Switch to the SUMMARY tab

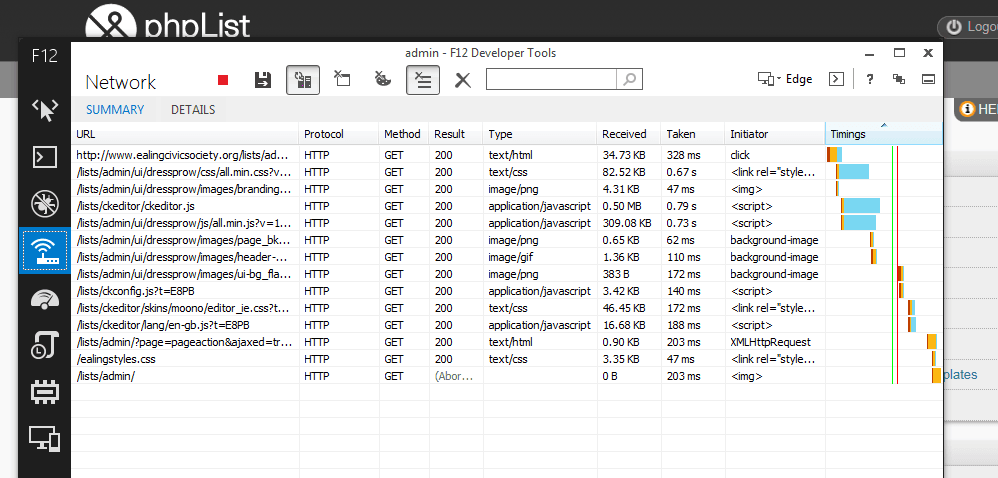[x=115, y=109]
